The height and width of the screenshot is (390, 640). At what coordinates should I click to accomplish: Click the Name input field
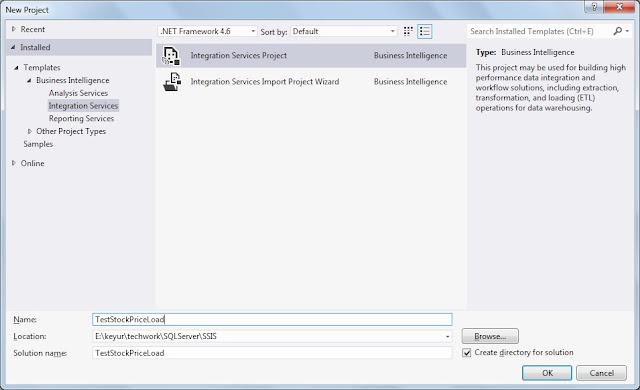coord(272,319)
